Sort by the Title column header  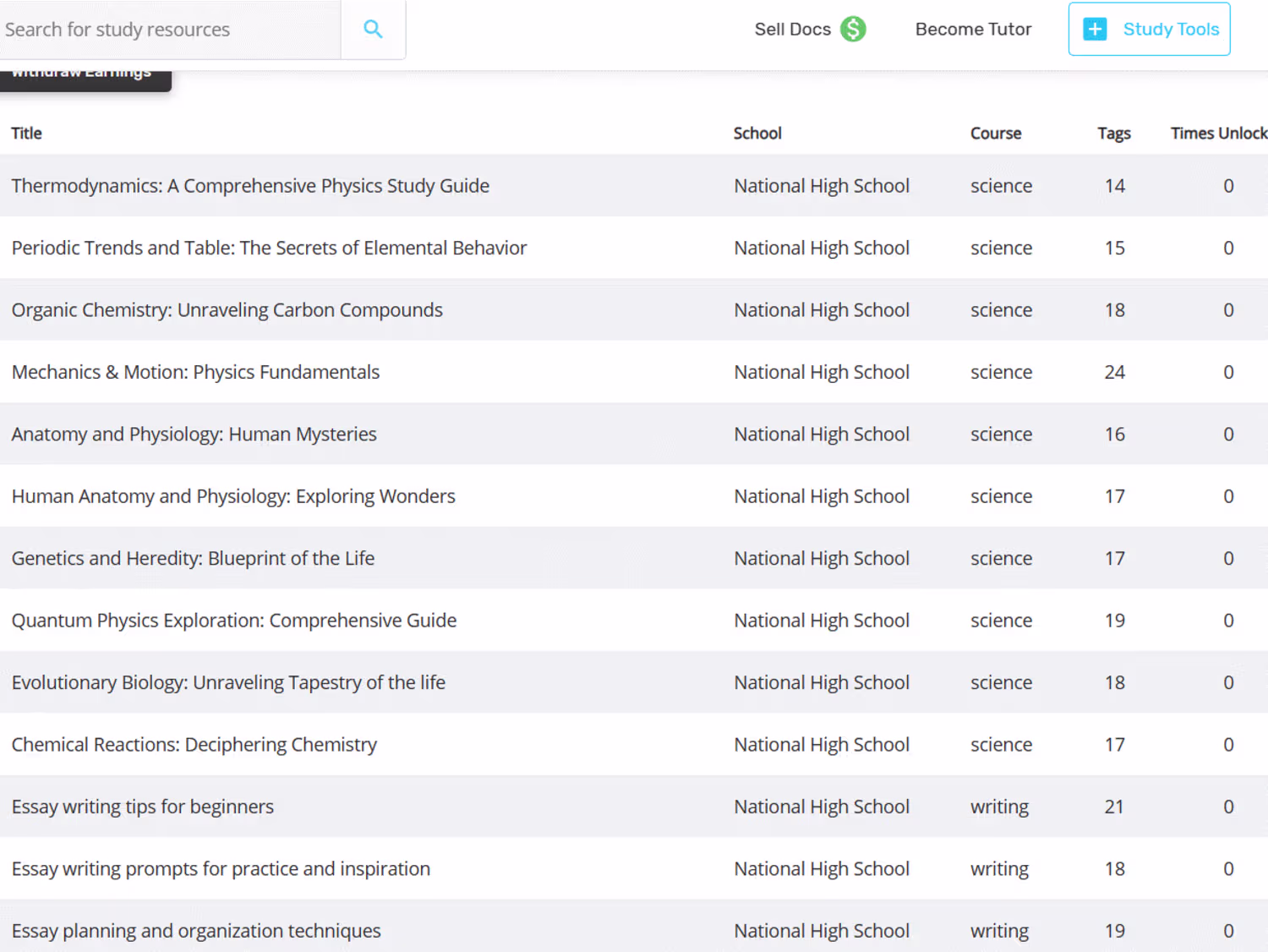pos(27,134)
